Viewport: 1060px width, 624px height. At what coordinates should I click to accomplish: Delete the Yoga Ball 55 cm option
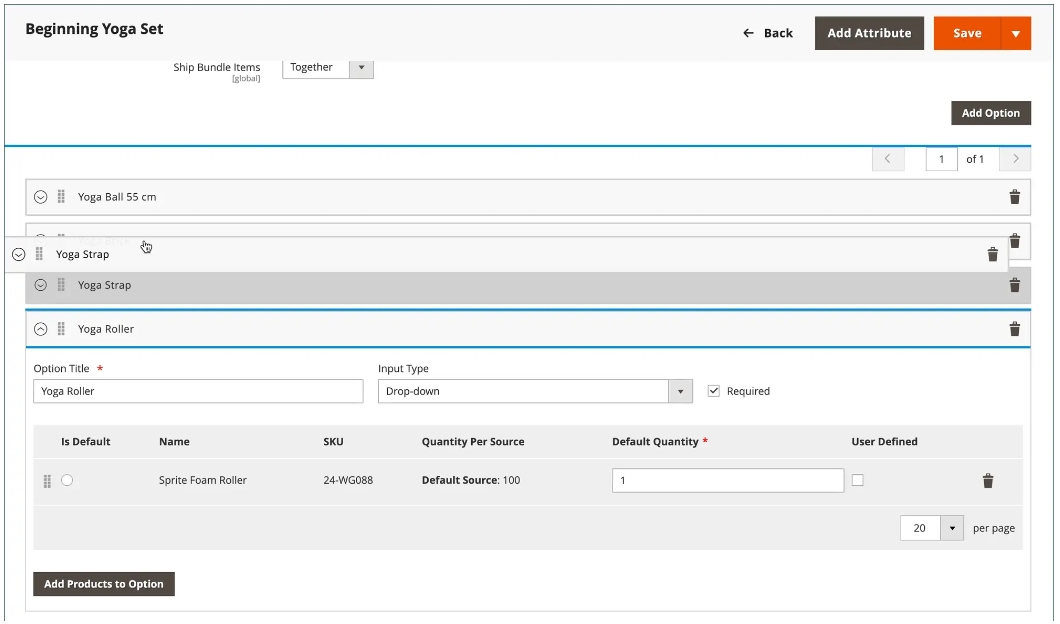[1015, 197]
